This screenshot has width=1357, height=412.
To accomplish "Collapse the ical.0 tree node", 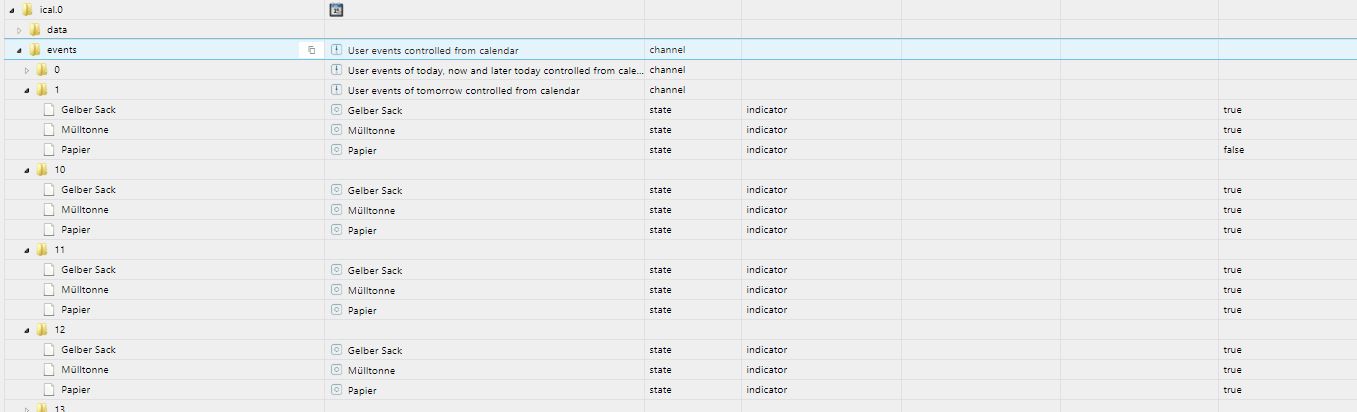I will (12, 10).
